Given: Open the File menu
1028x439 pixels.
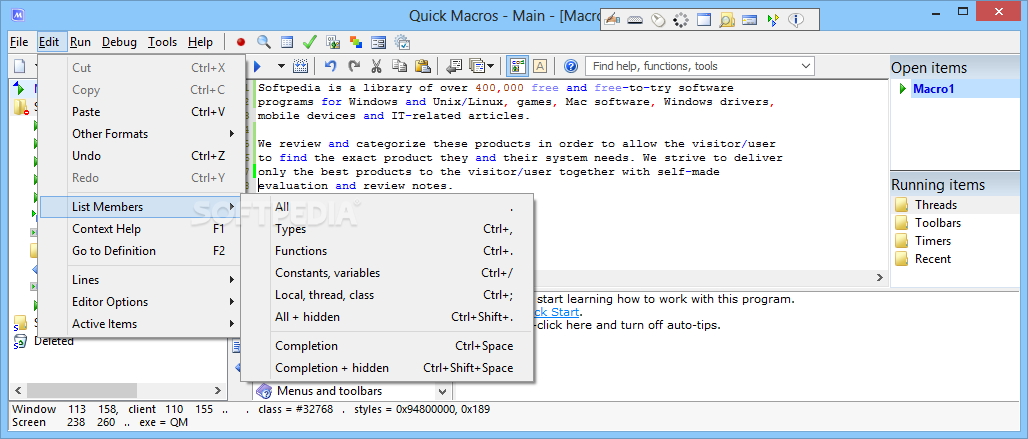Looking at the screenshot, I should coord(19,42).
